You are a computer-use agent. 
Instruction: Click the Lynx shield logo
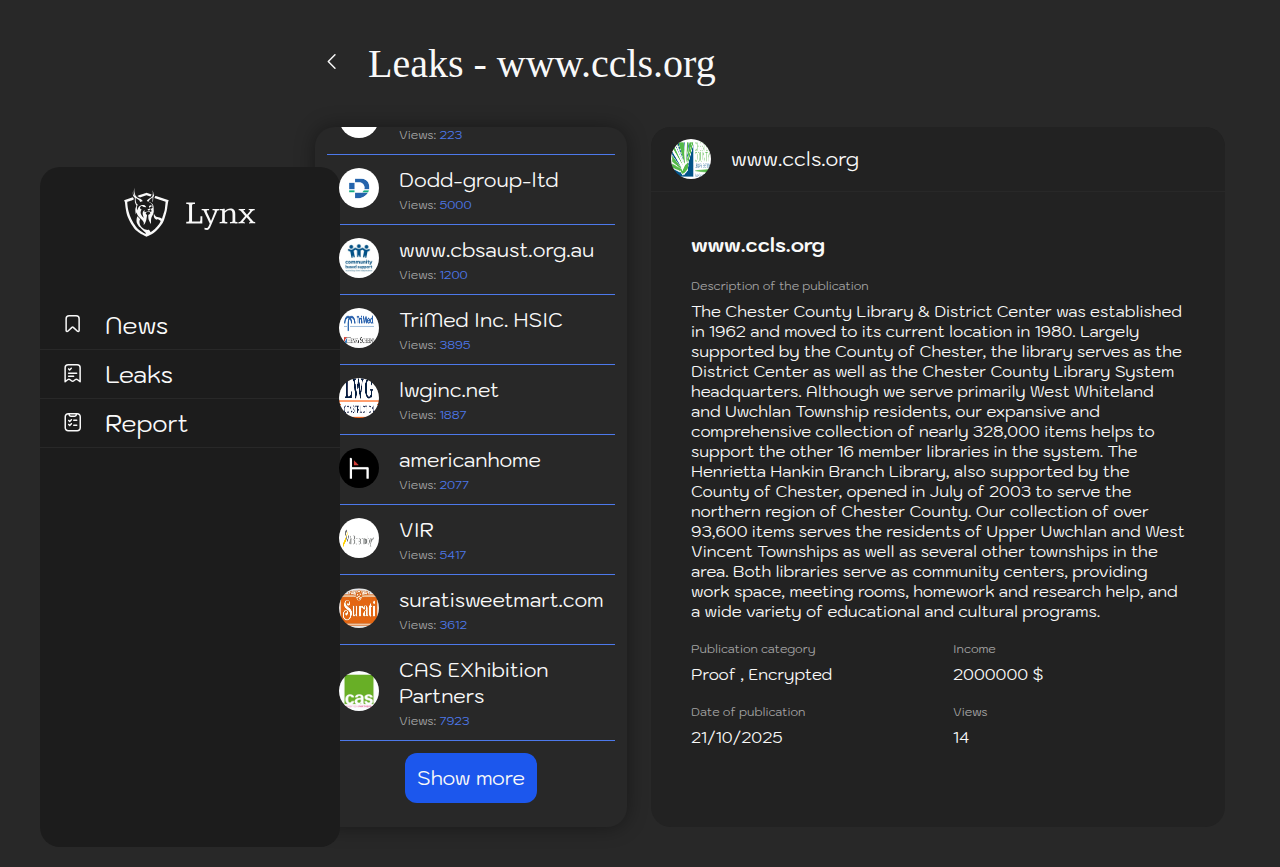click(x=146, y=213)
